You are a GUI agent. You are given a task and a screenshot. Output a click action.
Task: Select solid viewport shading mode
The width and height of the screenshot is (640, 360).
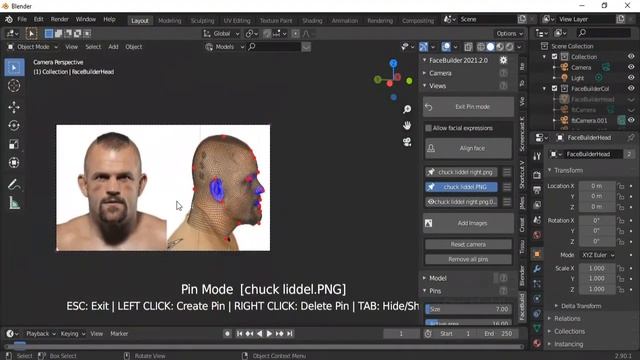click(491, 47)
